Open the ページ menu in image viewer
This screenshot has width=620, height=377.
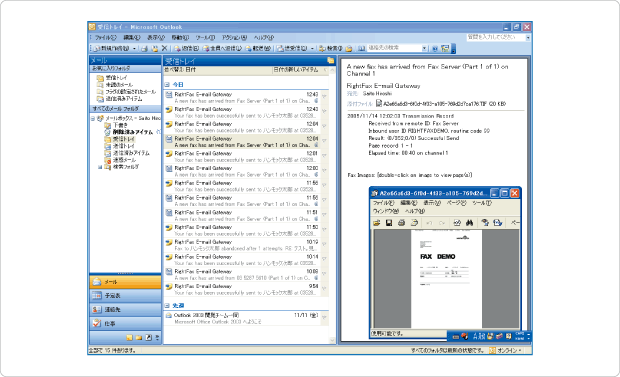coord(456,203)
